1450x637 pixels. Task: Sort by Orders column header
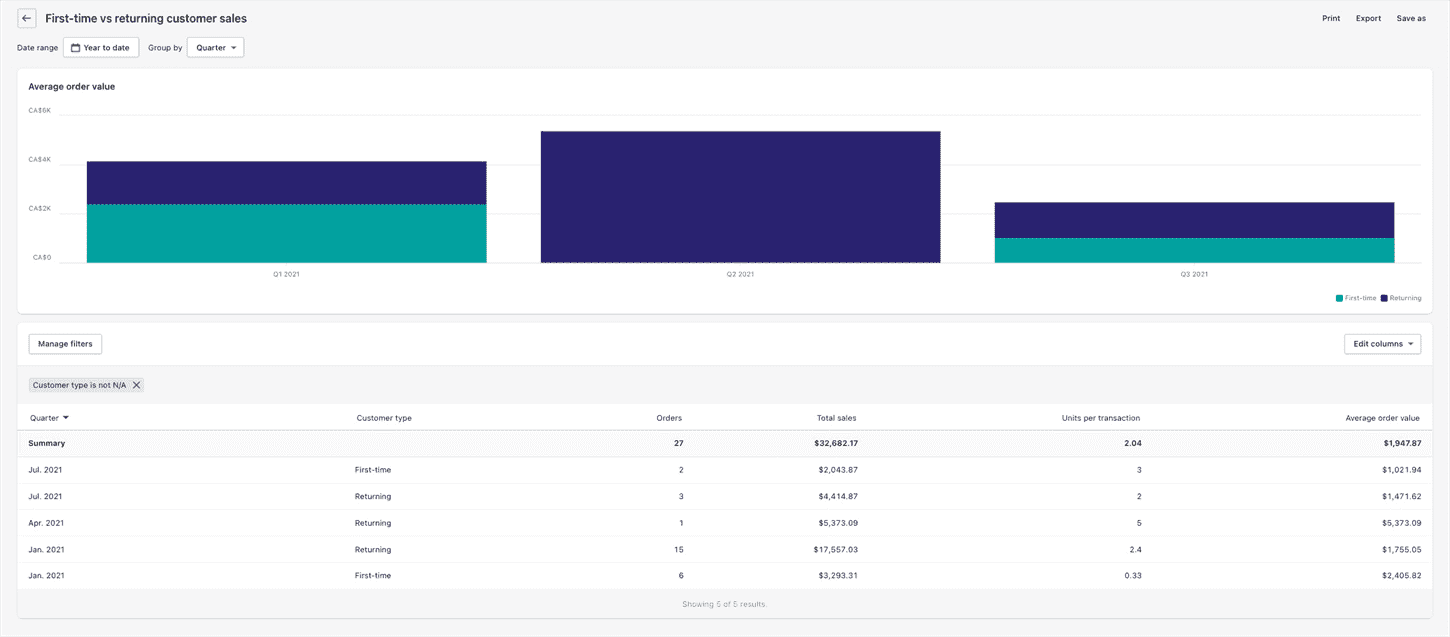669,418
